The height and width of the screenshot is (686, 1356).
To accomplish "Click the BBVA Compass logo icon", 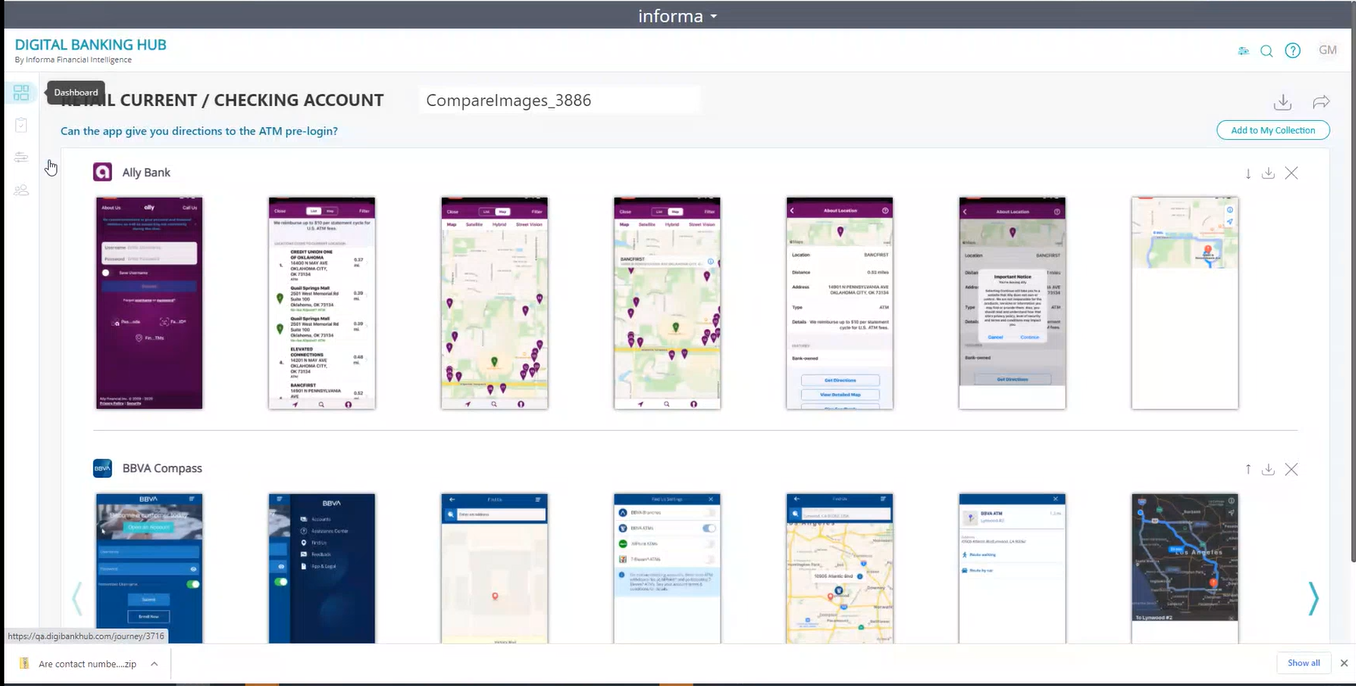I will tap(102, 468).
